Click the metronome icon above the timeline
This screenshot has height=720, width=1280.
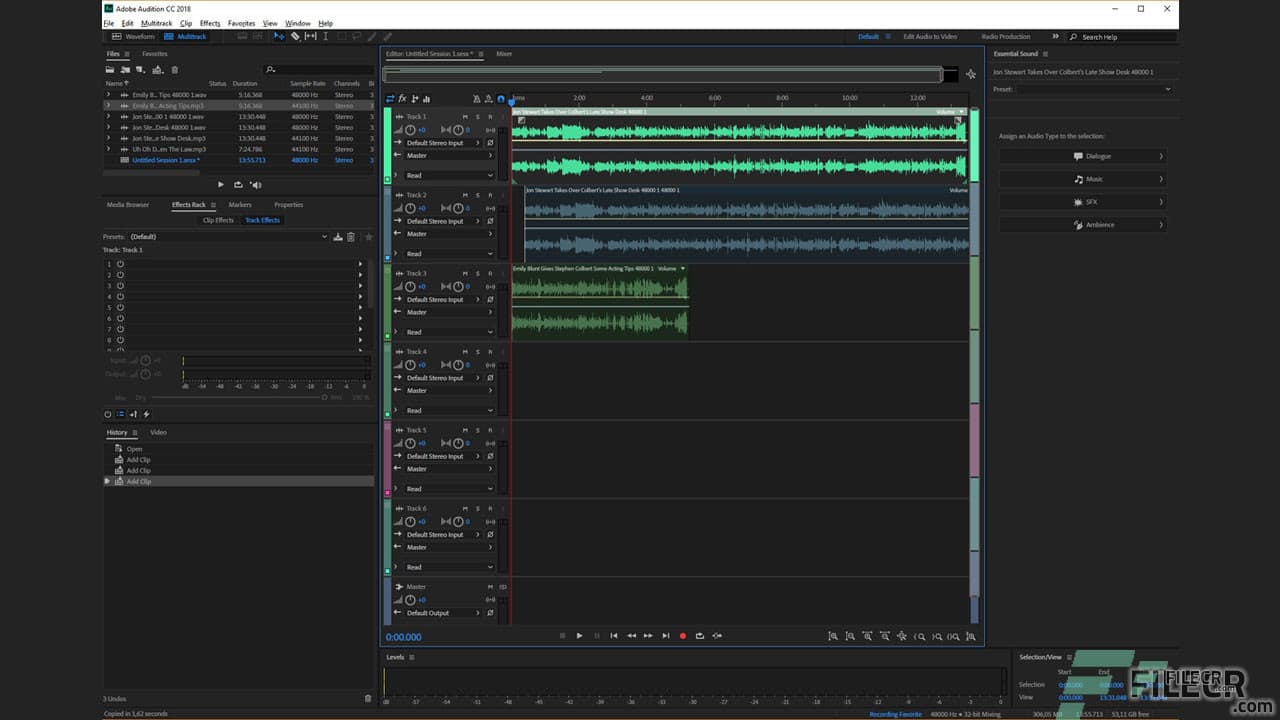476,99
